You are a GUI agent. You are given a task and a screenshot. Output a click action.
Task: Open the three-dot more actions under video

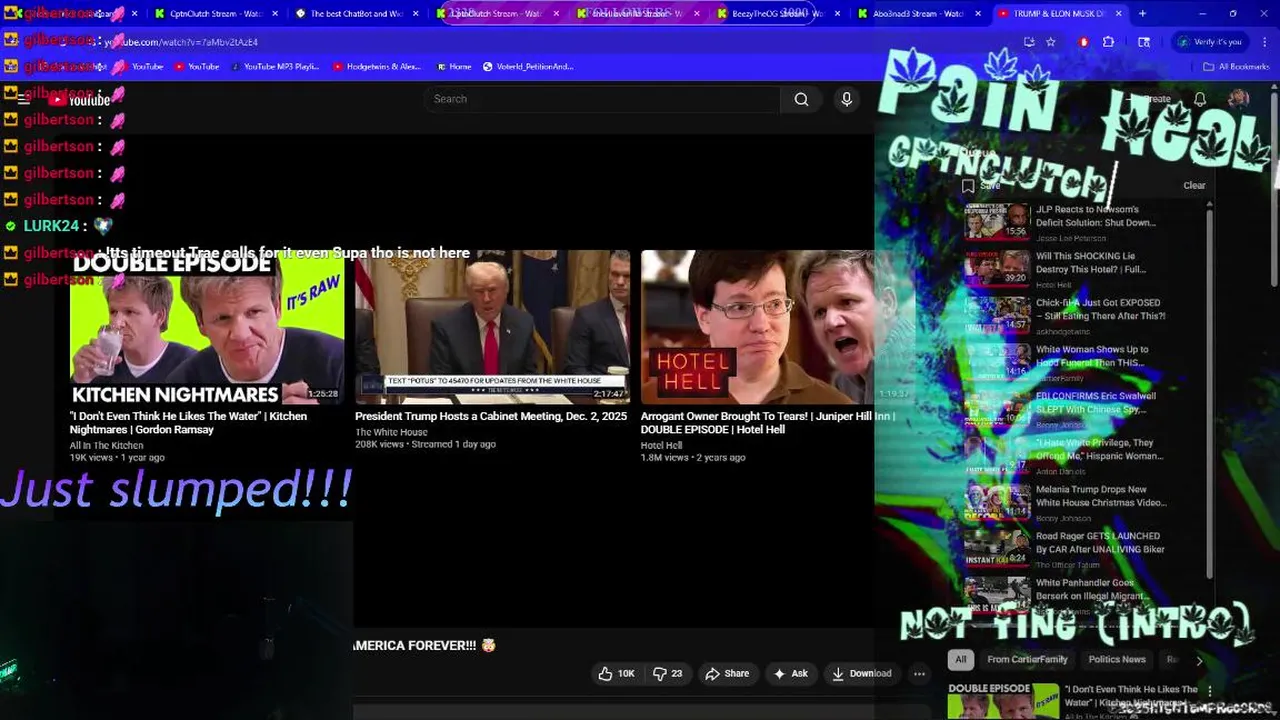(919, 673)
